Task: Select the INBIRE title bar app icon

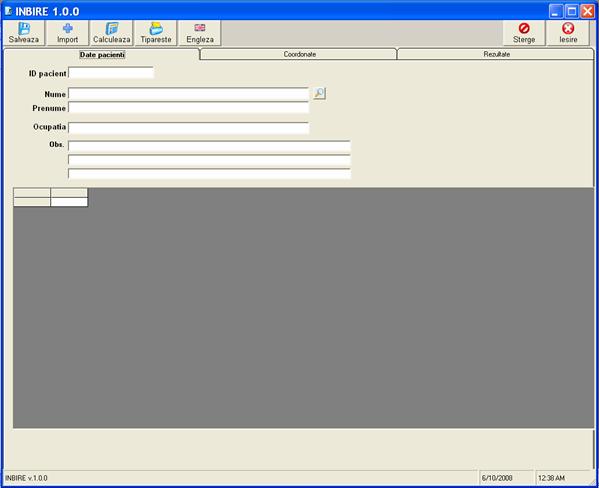Action: [x=8, y=11]
